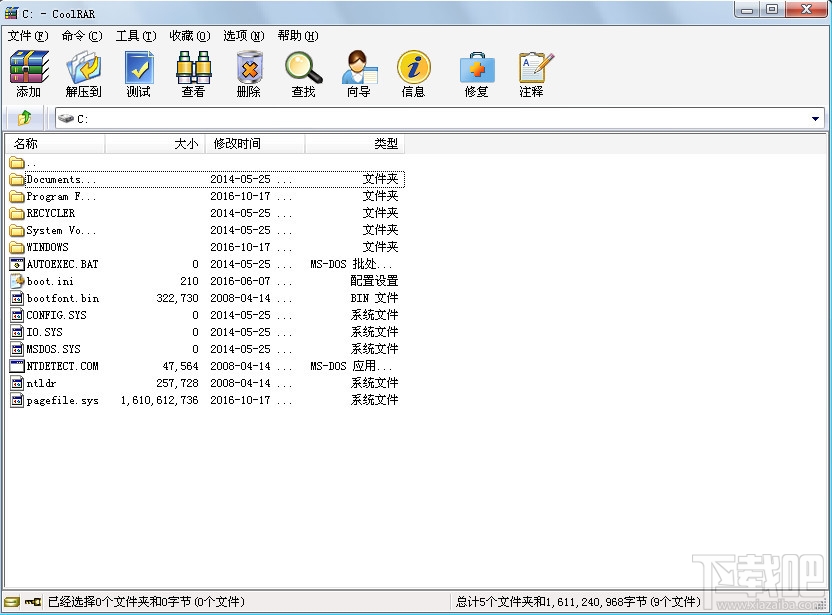Screen dimensions: 832x615
Task: Select the Program F... folder name
Action: click(61, 196)
